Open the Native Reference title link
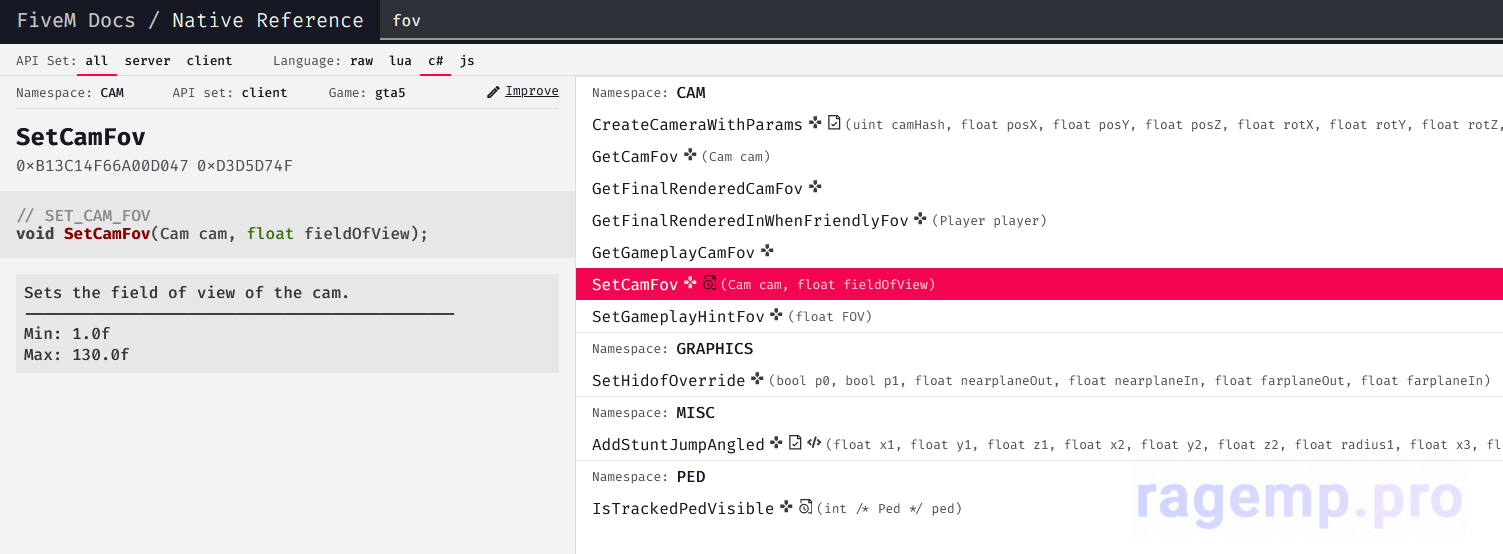The height and width of the screenshot is (554, 1503). 268,20
